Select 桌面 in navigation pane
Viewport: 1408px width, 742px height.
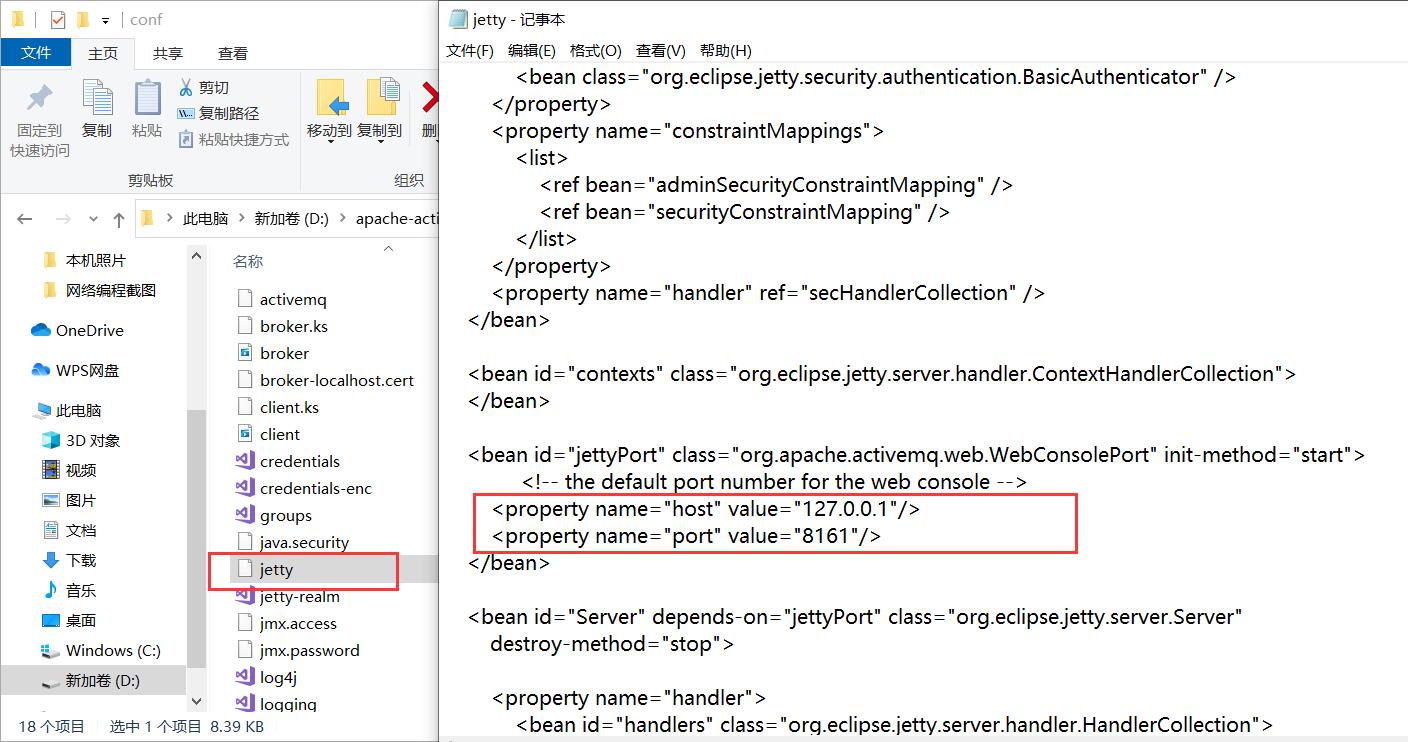(x=69, y=620)
